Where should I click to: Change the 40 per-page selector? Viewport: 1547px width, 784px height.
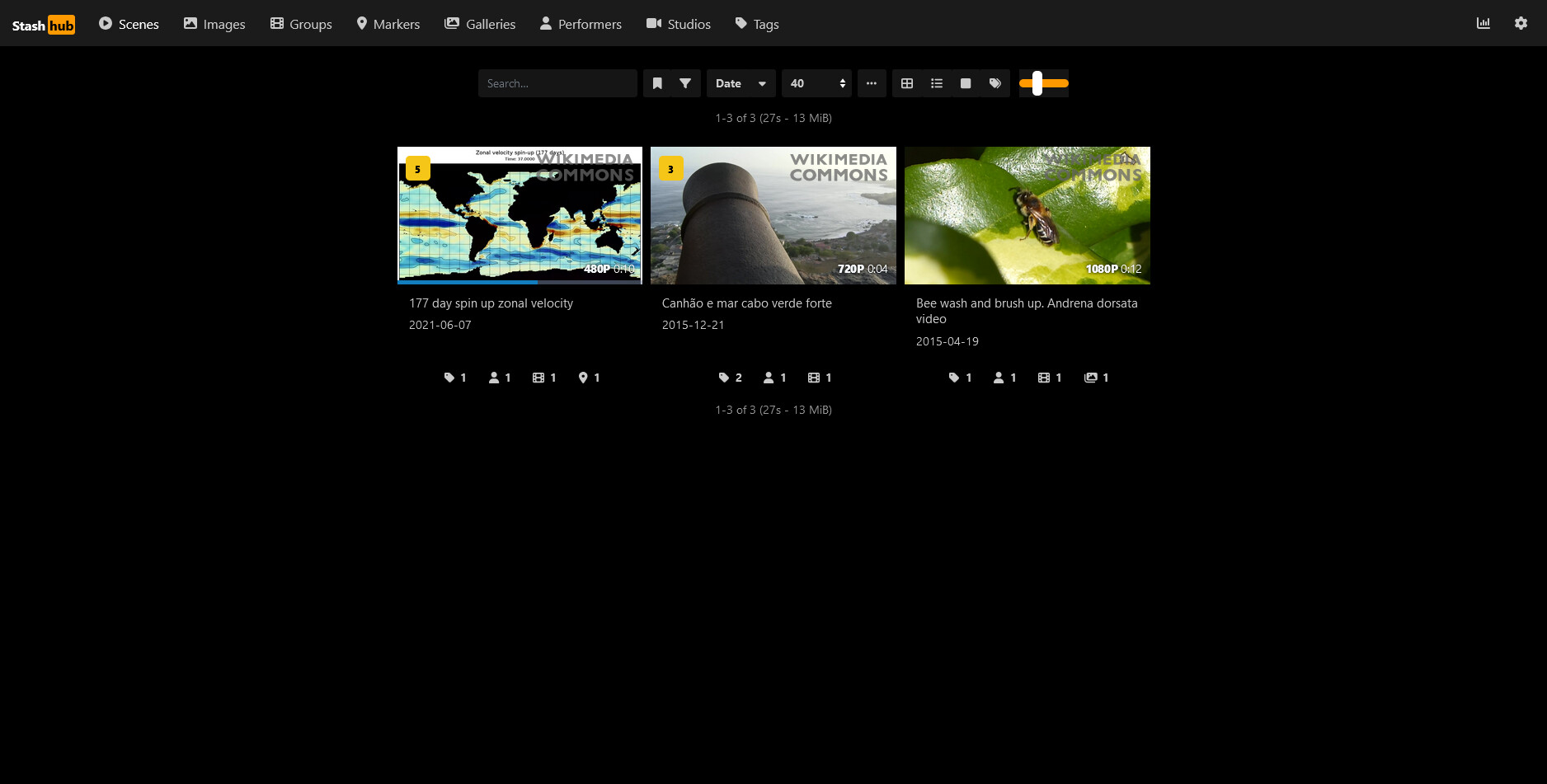(816, 83)
